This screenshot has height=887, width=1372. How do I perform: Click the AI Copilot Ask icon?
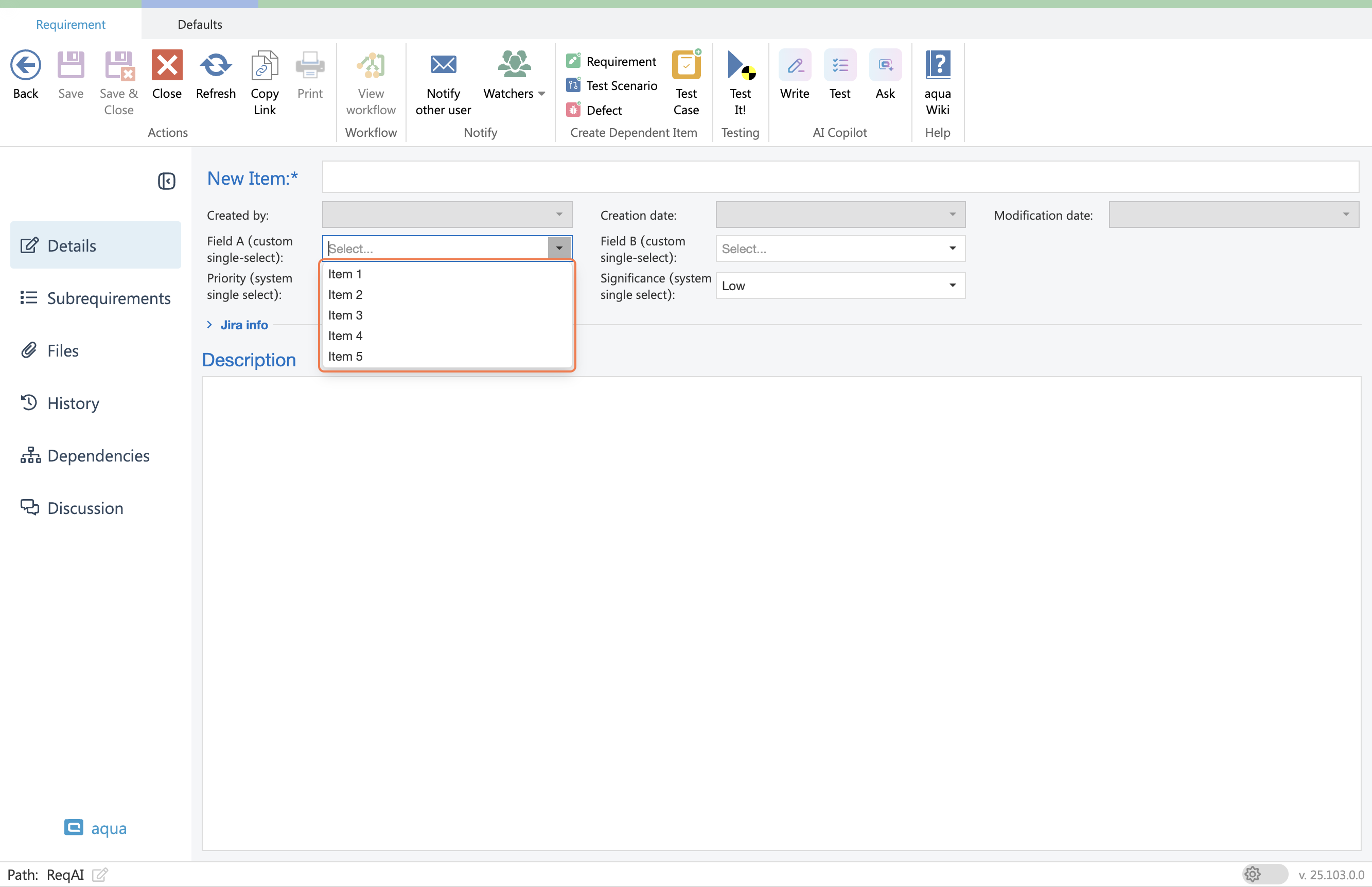885,64
